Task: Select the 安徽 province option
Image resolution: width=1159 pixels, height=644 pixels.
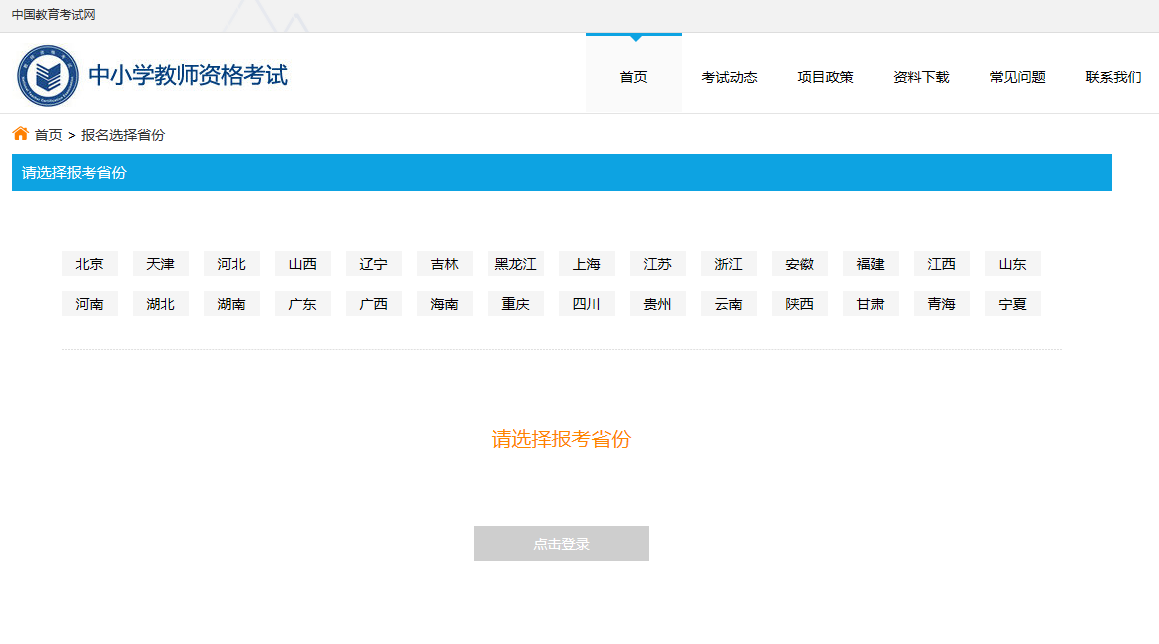Action: (x=799, y=264)
